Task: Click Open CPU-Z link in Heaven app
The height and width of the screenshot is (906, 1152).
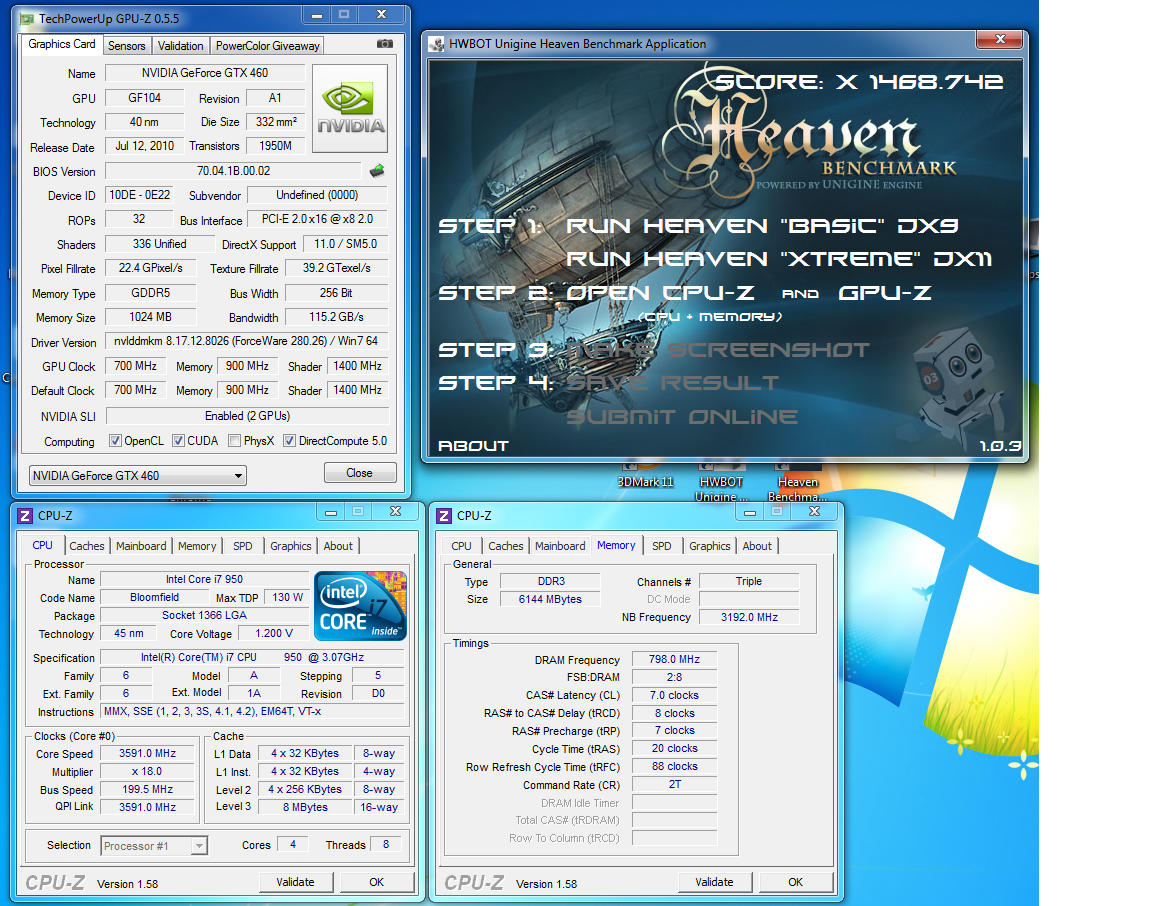Action: pos(660,292)
